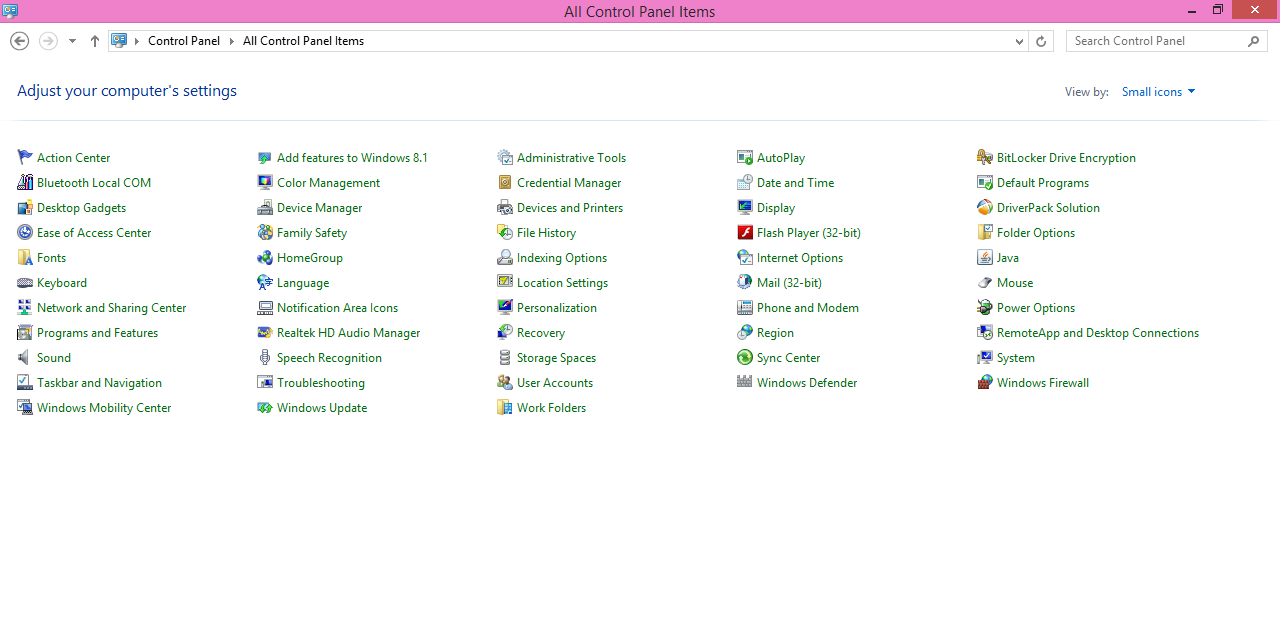Click the Credential Manager safe icon

[505, 182]
